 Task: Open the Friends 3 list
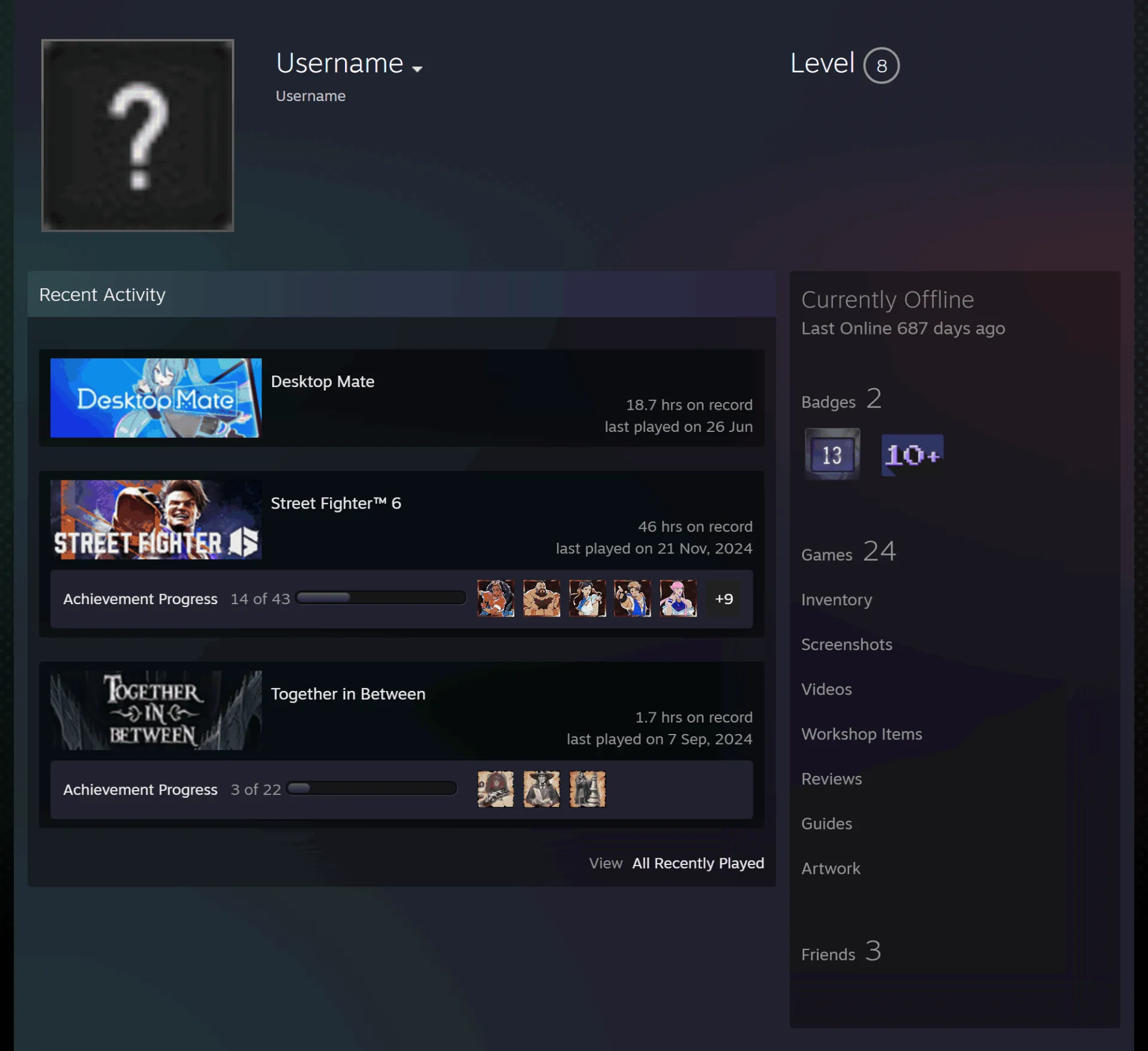[x=841, y=951]
